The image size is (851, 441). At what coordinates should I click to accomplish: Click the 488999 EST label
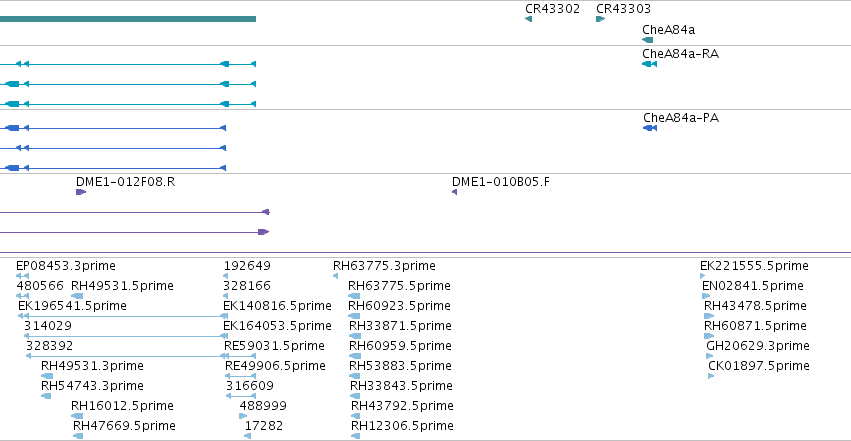tap(263, 406)
